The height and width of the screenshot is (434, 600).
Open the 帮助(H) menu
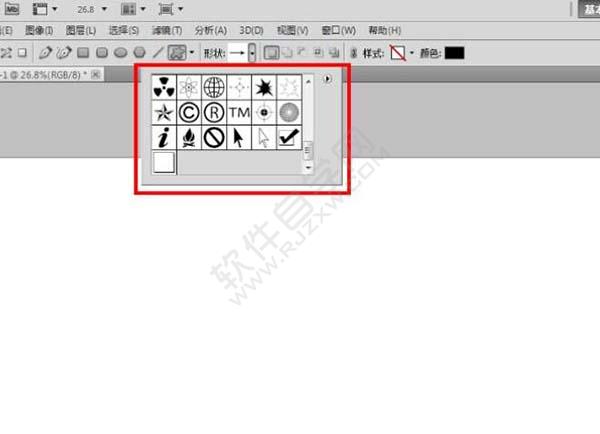(x=385, y=30)
